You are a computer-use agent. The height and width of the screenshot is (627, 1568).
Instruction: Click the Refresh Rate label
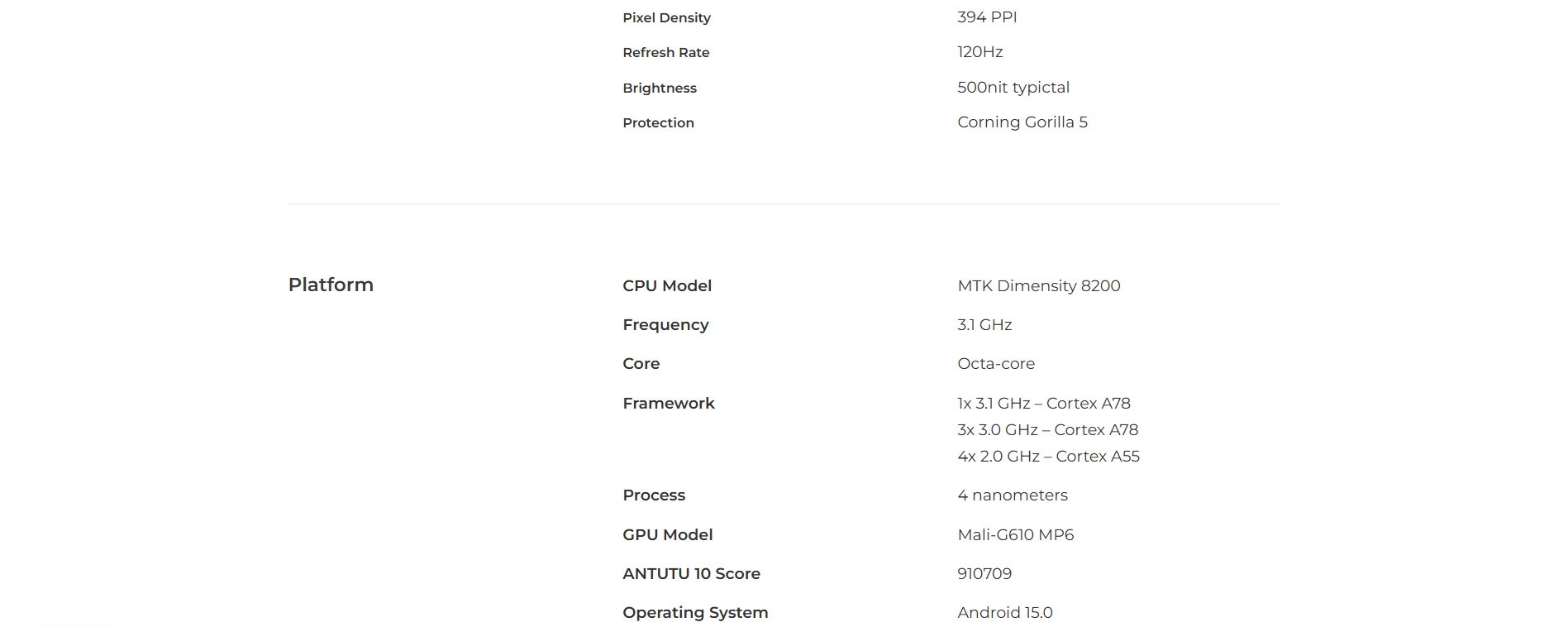click(x=665, y=53)
